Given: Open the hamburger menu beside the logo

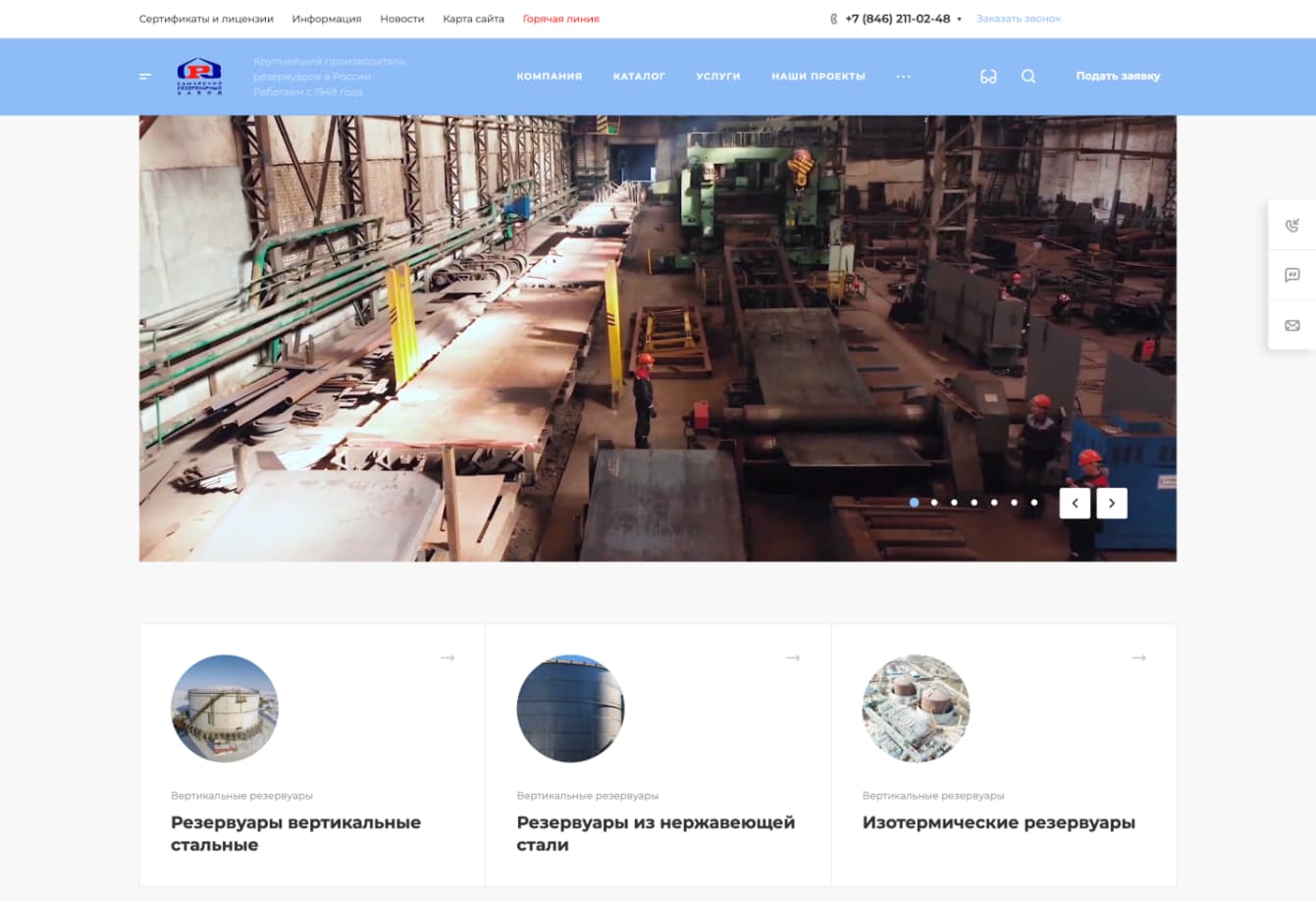Looking at the screenshot, I should click(145, 77).
